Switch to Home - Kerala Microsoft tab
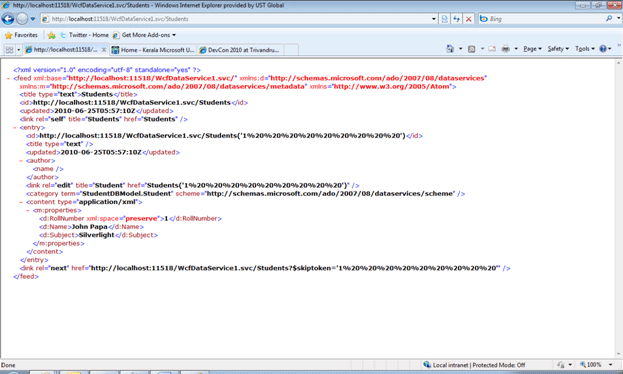This screenshot has width=623, height=374. click(x=153, y=50)
